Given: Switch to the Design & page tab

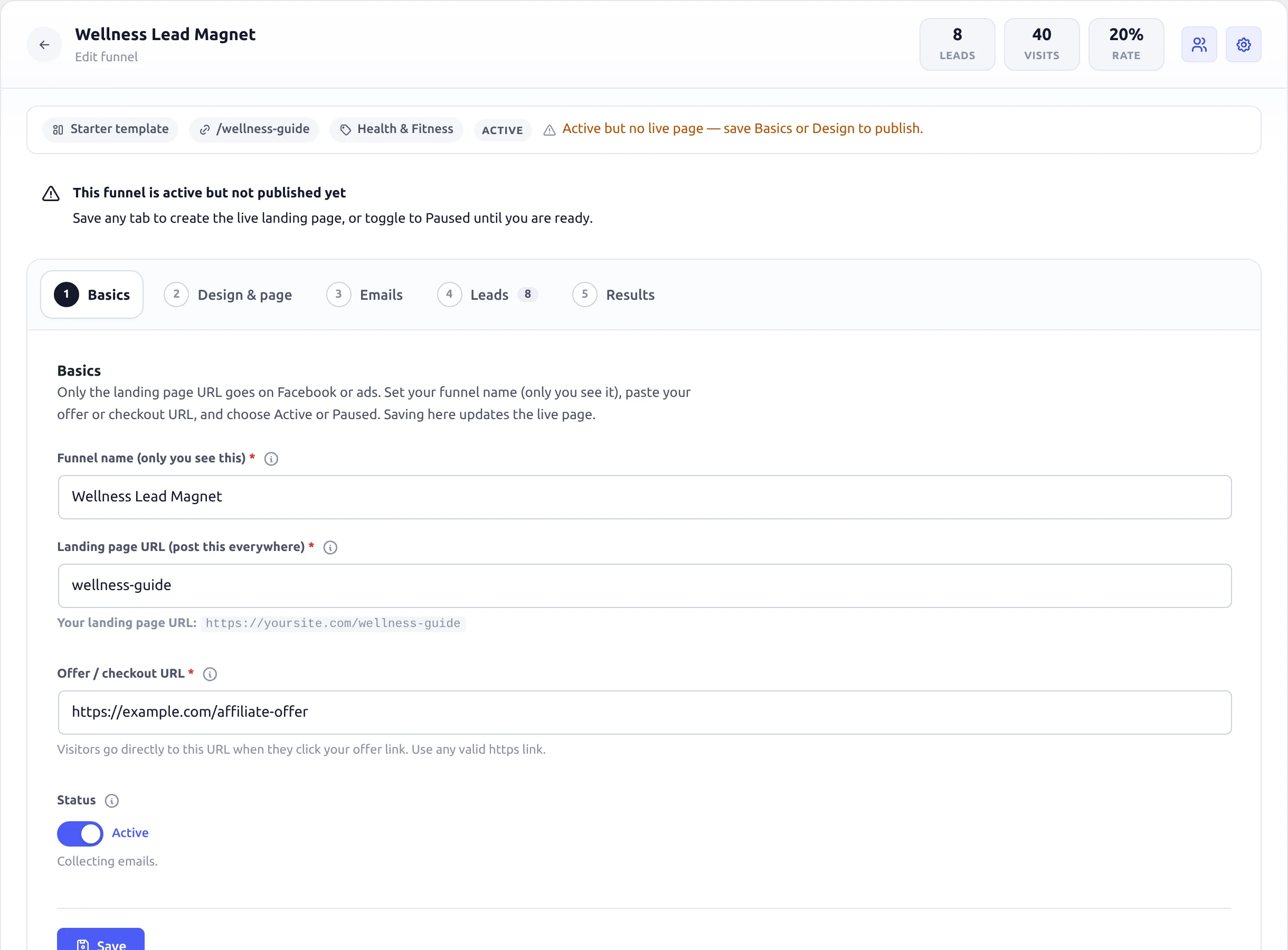Looking at the screenshot, I should tap(228, 294).
